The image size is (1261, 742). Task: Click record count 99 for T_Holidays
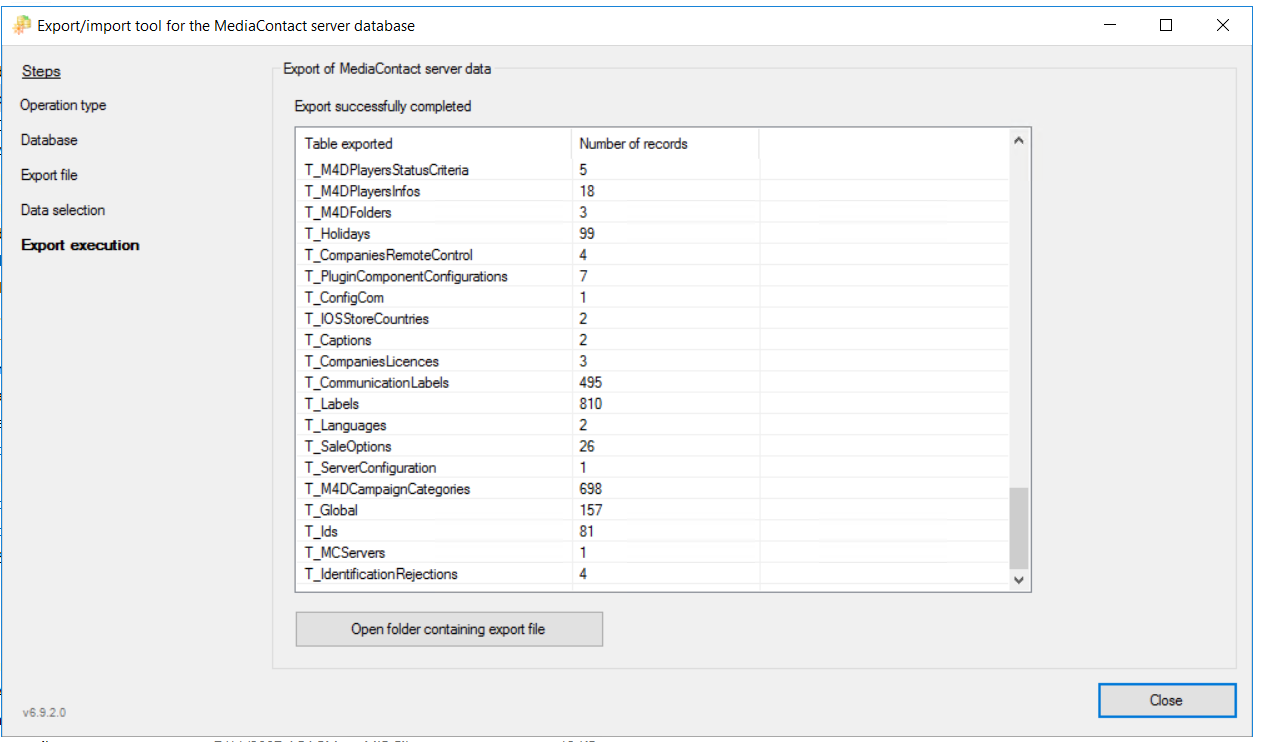(587, 233)
